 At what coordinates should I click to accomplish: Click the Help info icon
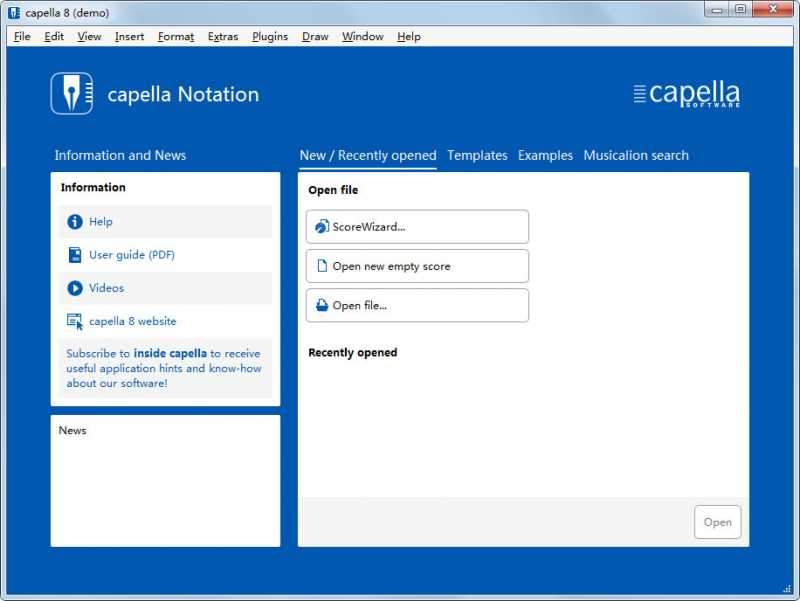(x=74, y=221)
